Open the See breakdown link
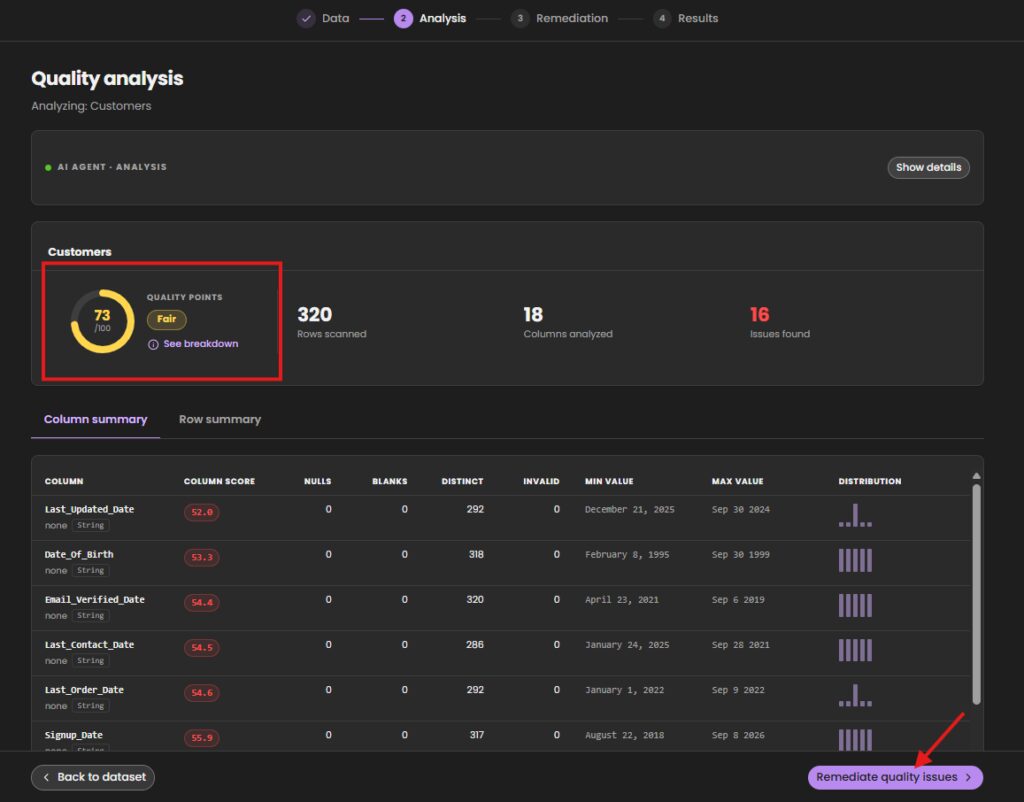This screenshot has height=802, width=1024. tap(200, 344)
